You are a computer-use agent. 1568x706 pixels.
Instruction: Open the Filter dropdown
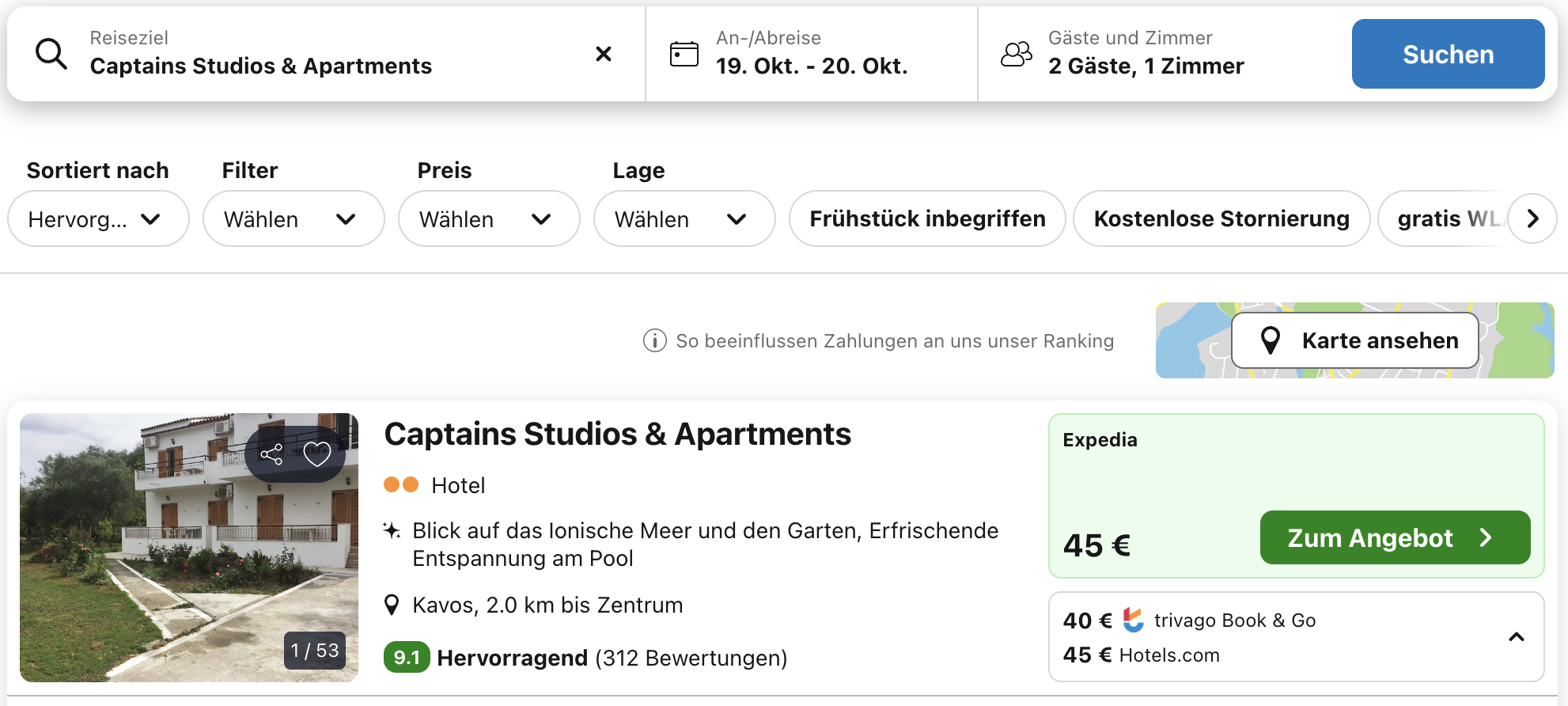(x=294, y=218)
